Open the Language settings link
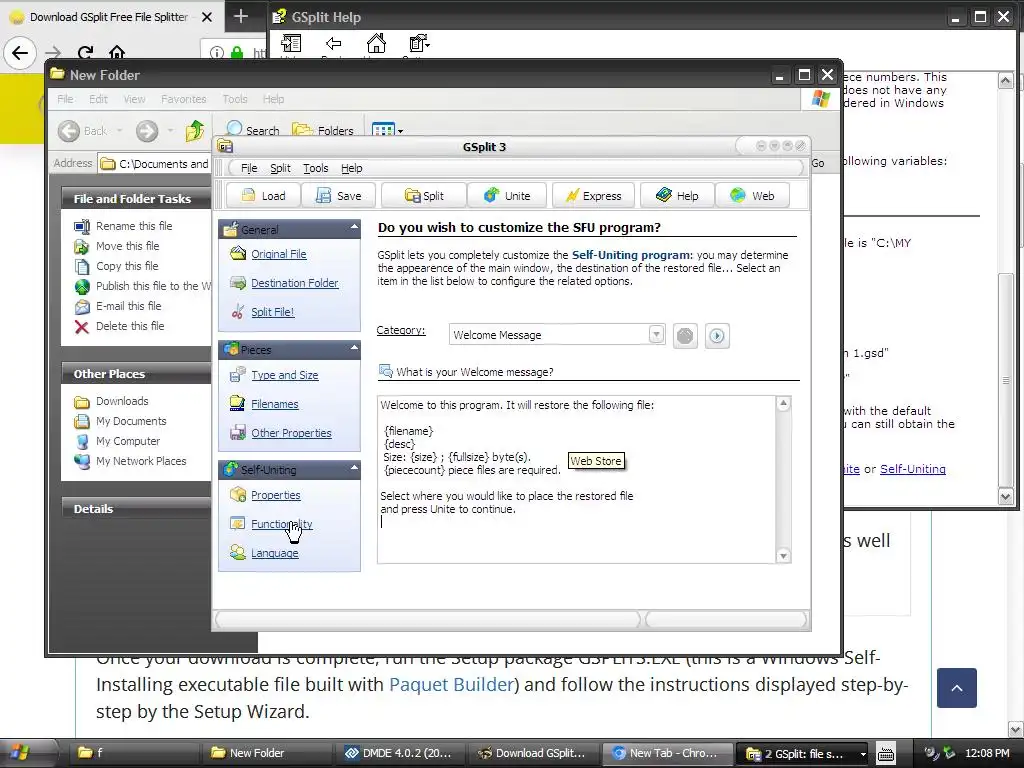This screenshot has height=768, width=1024. (275, 552)
